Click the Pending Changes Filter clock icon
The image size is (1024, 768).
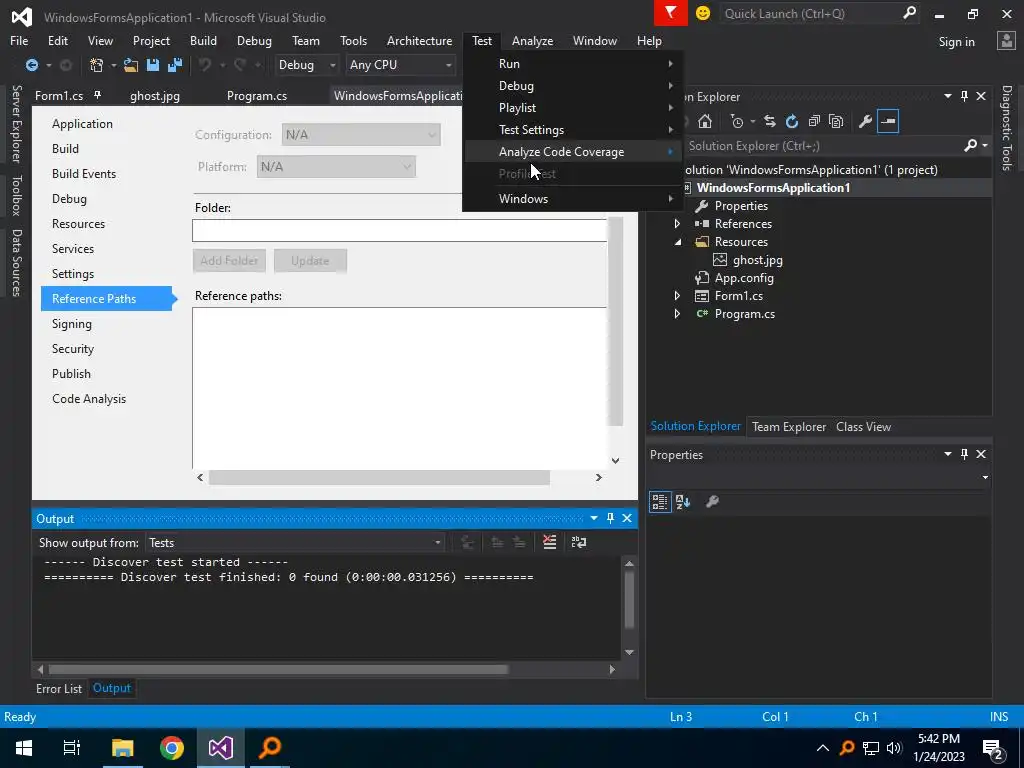point(737,121)
